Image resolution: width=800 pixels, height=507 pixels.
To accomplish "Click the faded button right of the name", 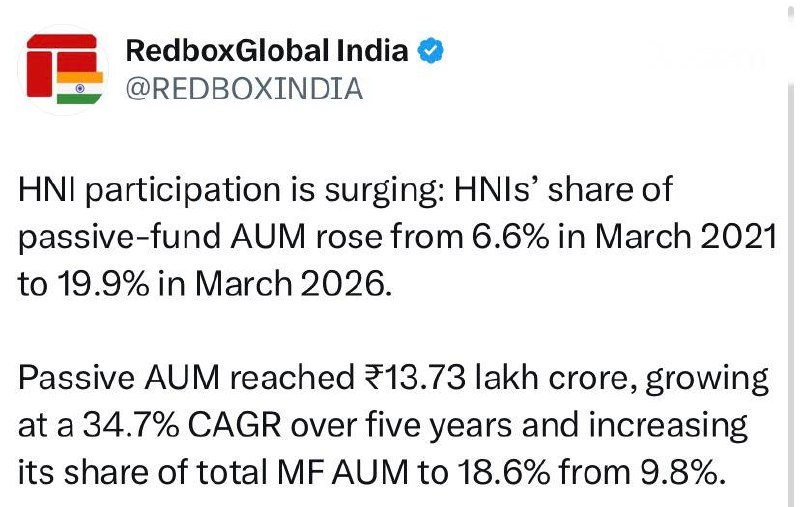I will coord(709,58).
